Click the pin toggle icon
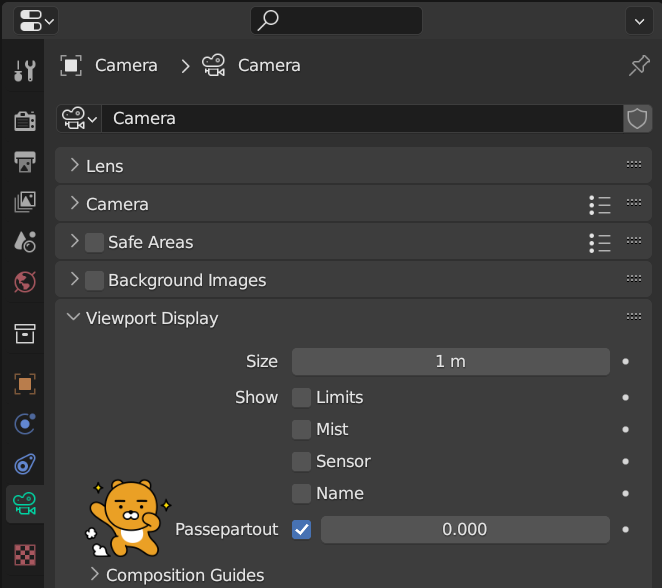Viewport: 662px width, 588px height. pos(639,65)
